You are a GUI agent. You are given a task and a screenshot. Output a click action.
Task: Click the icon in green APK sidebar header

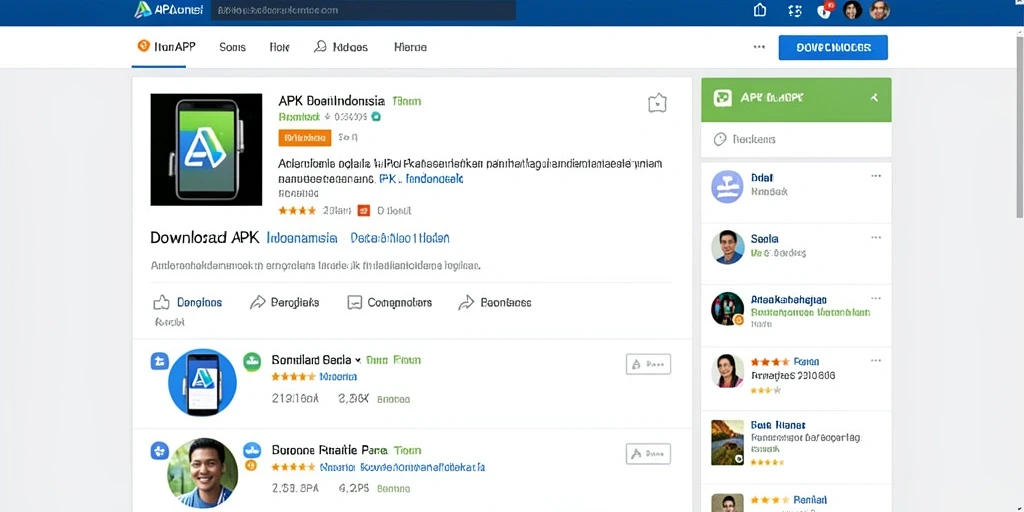[722, 98]
